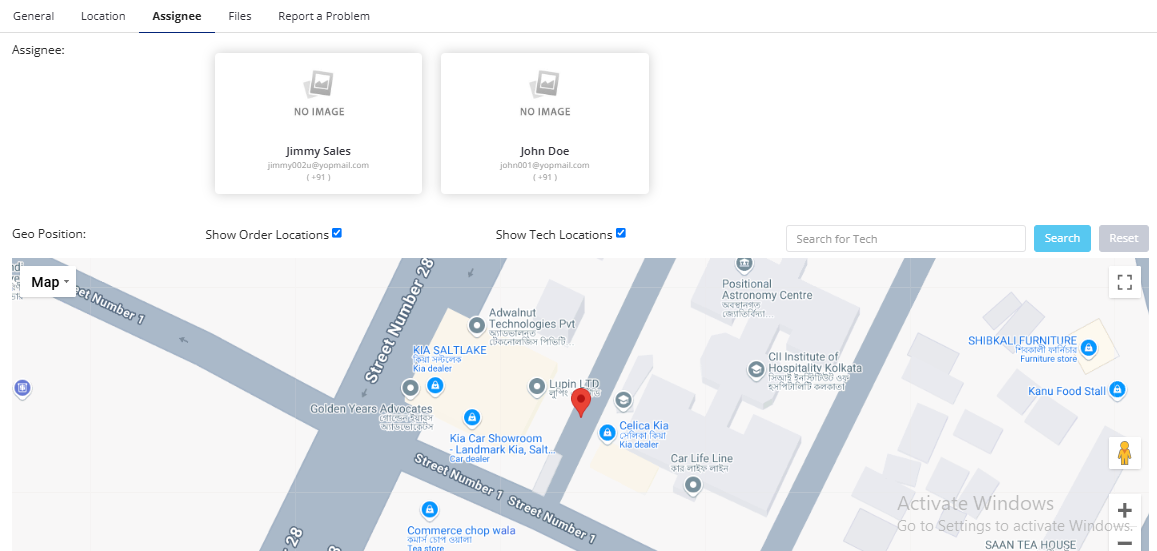Click CII Institute of Hospitality marker
The height and width of the screenshot is (551, 1157).
click(x=756, y=370)
